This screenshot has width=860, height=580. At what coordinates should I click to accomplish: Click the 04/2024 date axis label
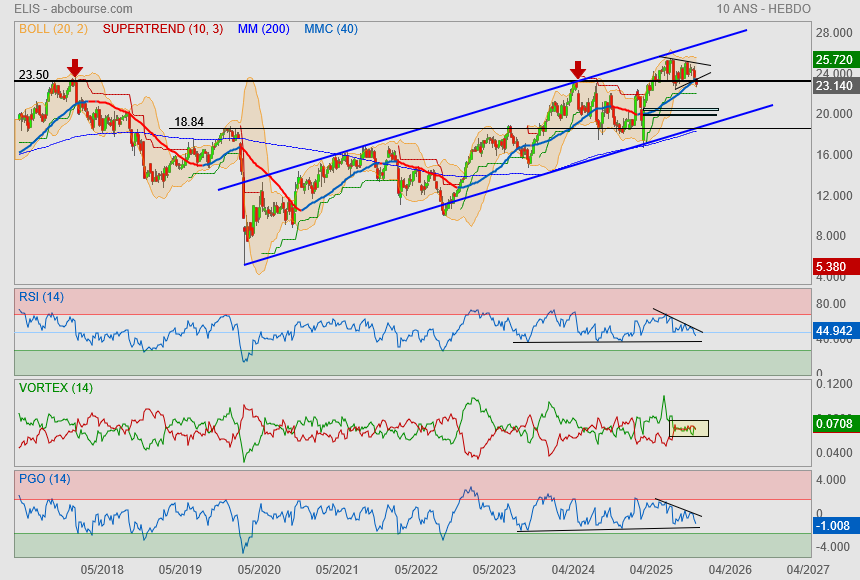coord(573,570)
